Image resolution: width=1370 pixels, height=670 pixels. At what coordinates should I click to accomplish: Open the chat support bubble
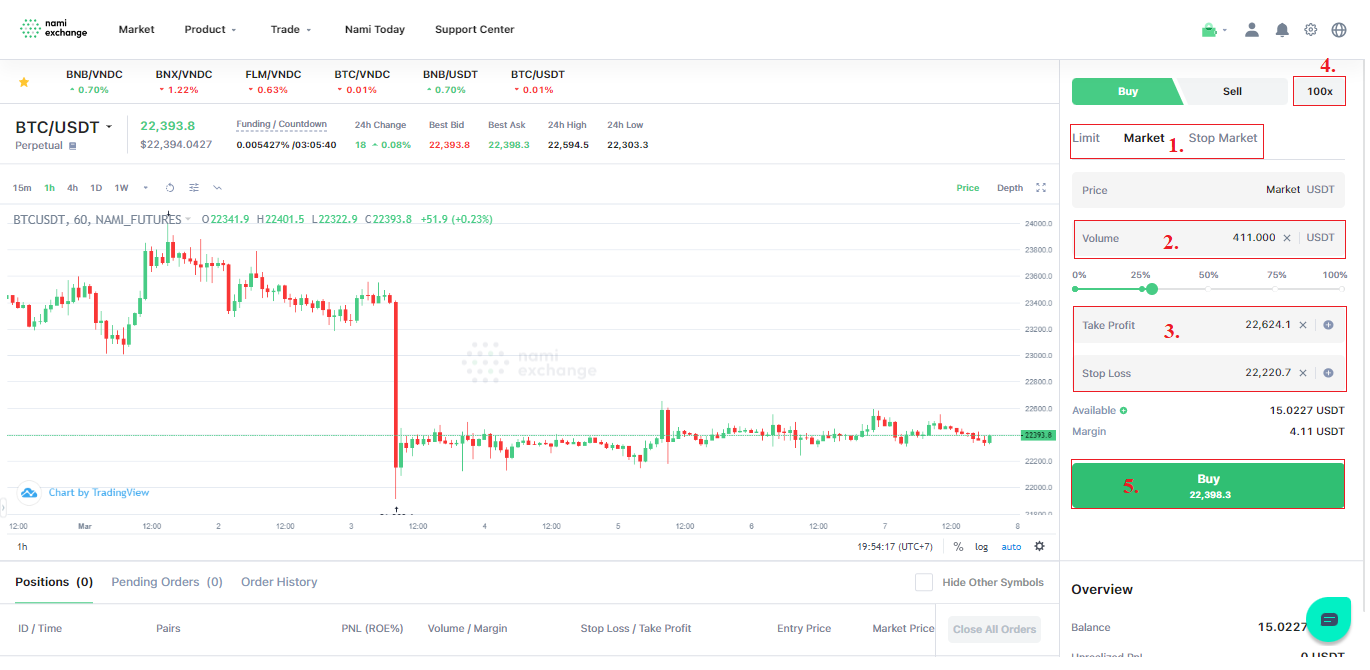pyautogui.click(x=1329, y=620)
